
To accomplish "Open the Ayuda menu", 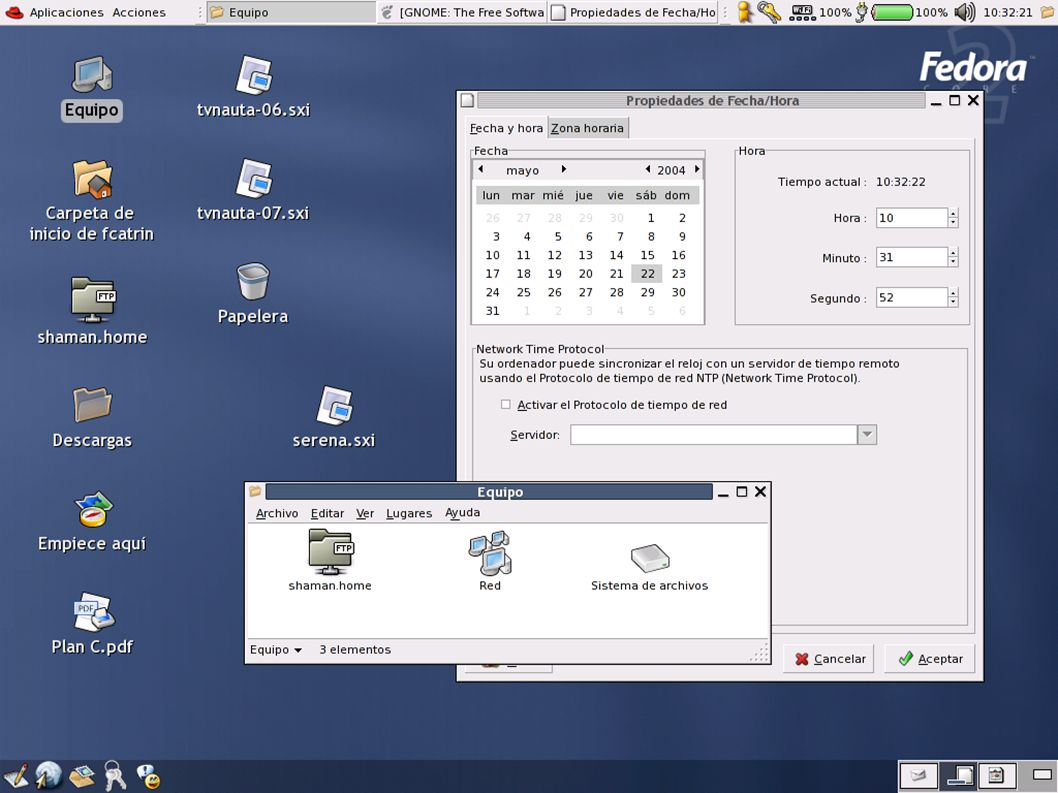I will (462, 513).
